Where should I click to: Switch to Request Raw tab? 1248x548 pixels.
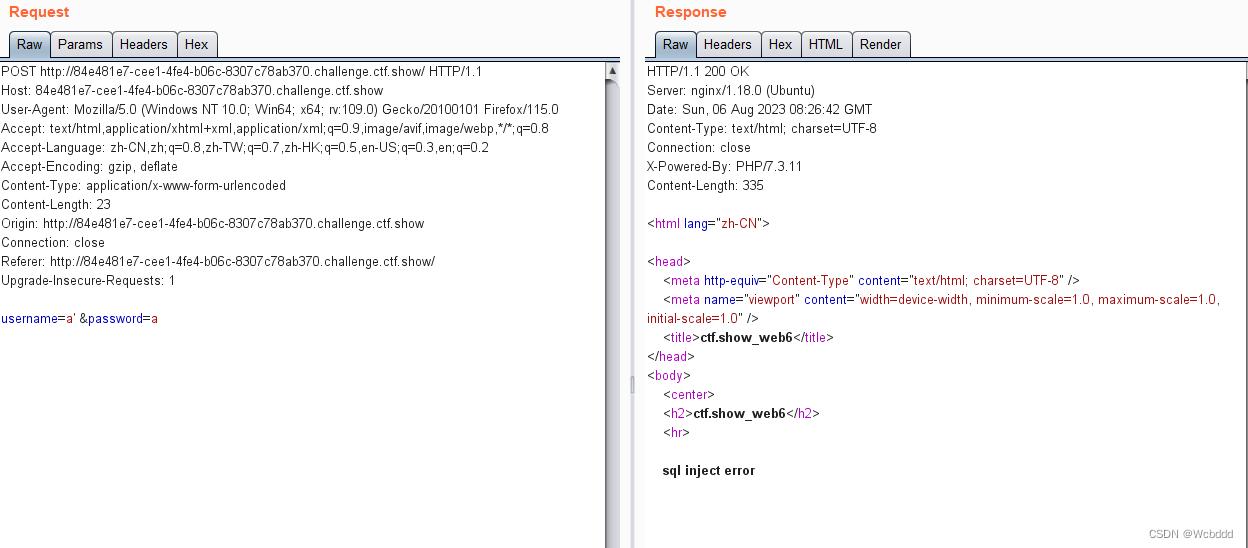[x=29, y=44]
